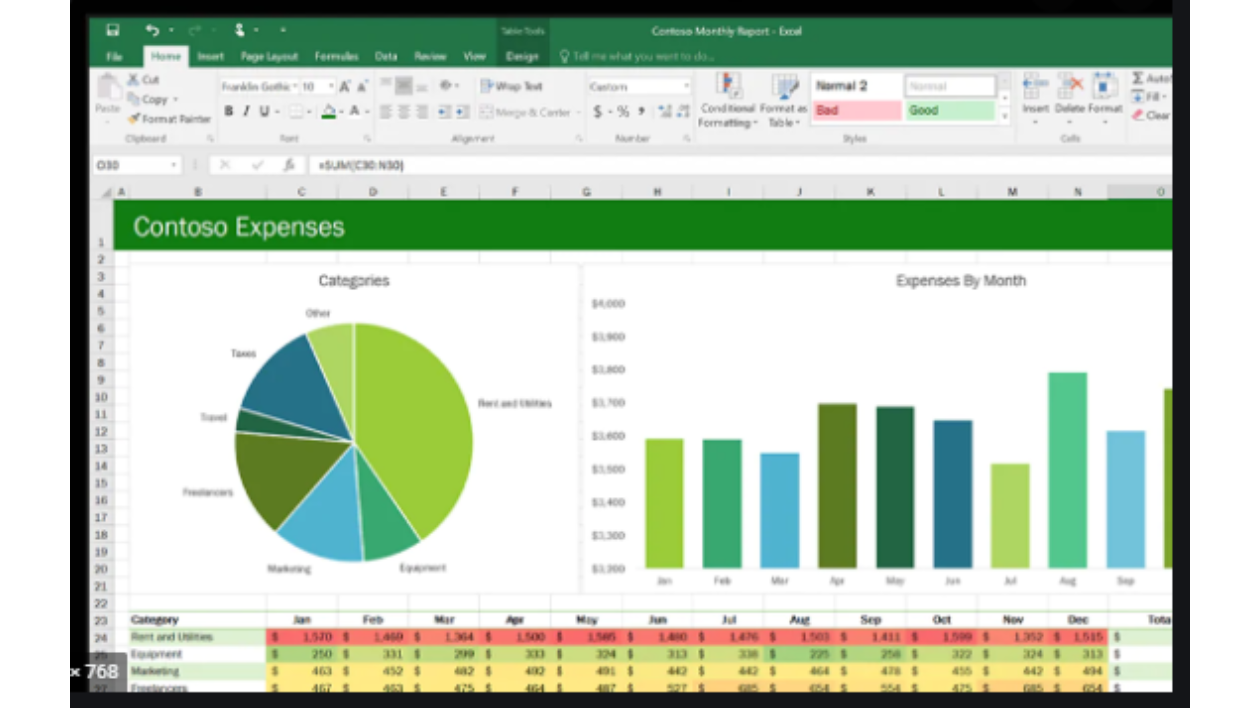Align text to the right

(421, 112)
